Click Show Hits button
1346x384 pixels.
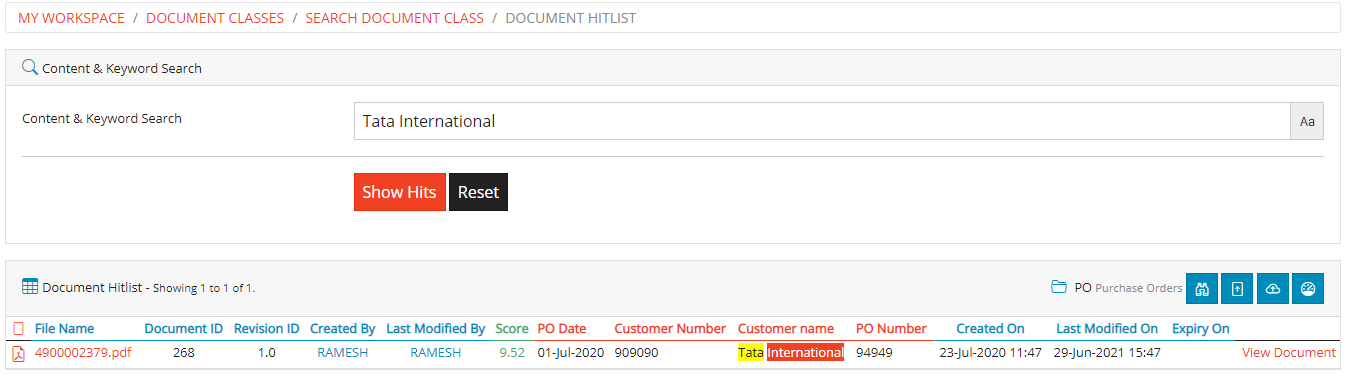point(399,192)
